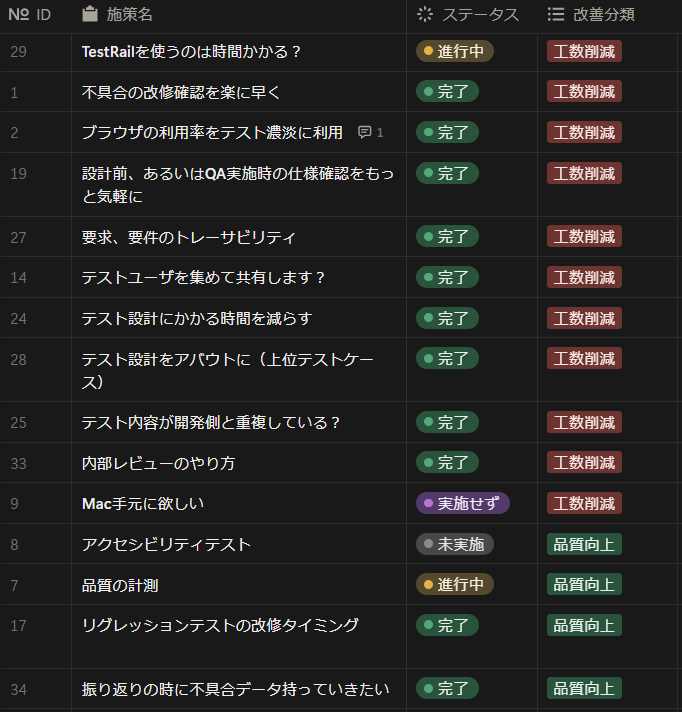This screenshot has height=712, width=682.
Task: Click the No. ID column number icon
Action: point(19,15)
